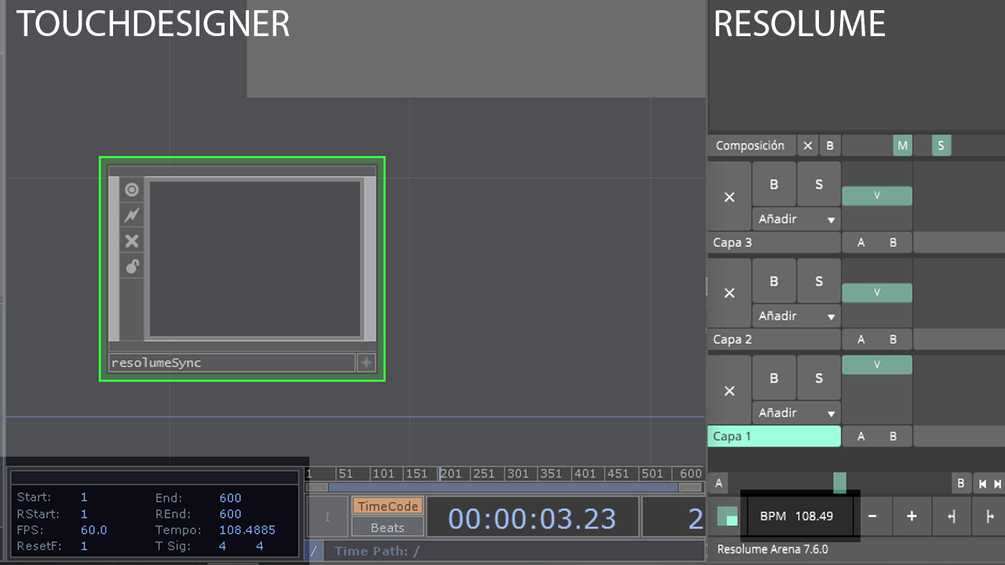The height and width of the screenshot is (565, 1005).
Task: Toggle the Composición S button
Action: 941,145
